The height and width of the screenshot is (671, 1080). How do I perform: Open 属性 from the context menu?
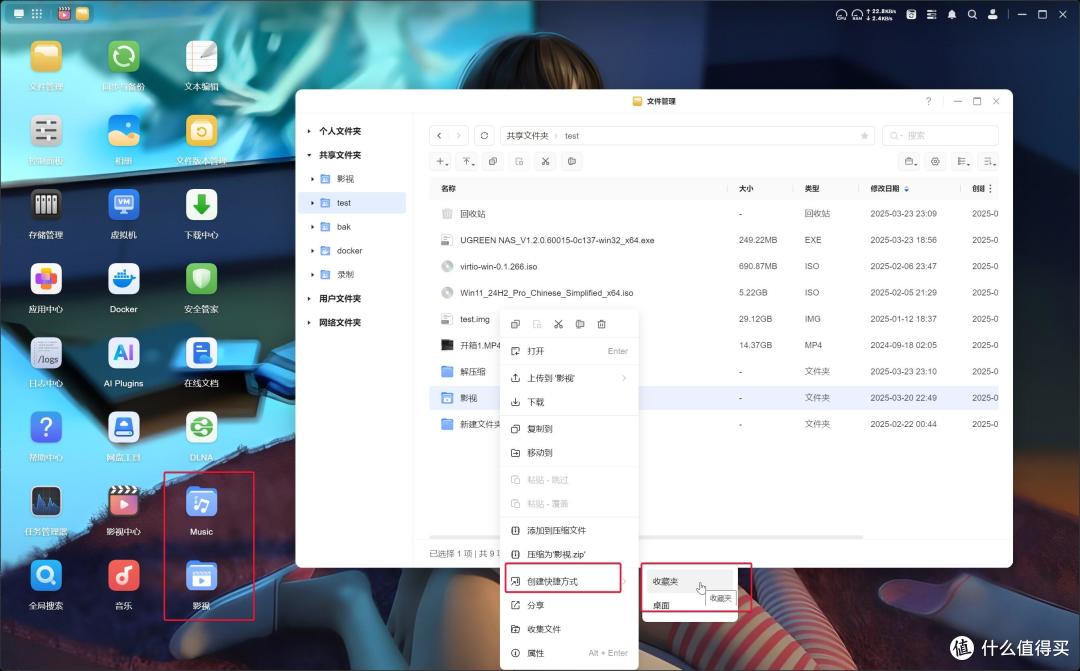[569, 653]
